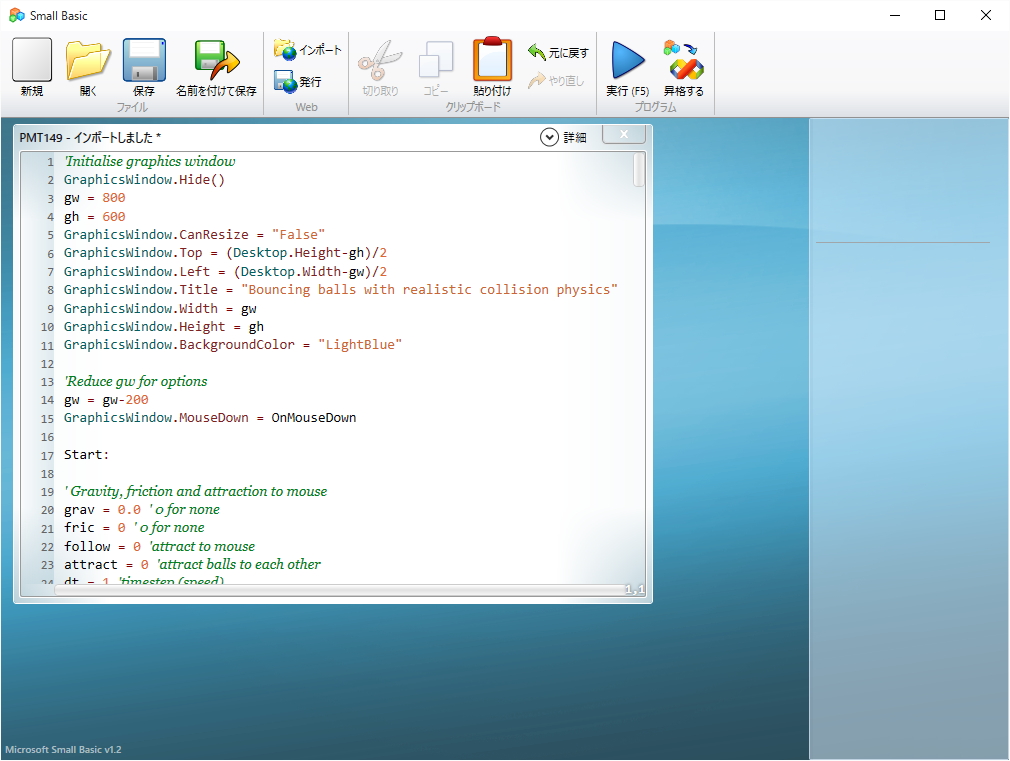This screenshot has height=761, width=1010.
Task: Click the Start: label on line 17
Action: coord(86,455)
